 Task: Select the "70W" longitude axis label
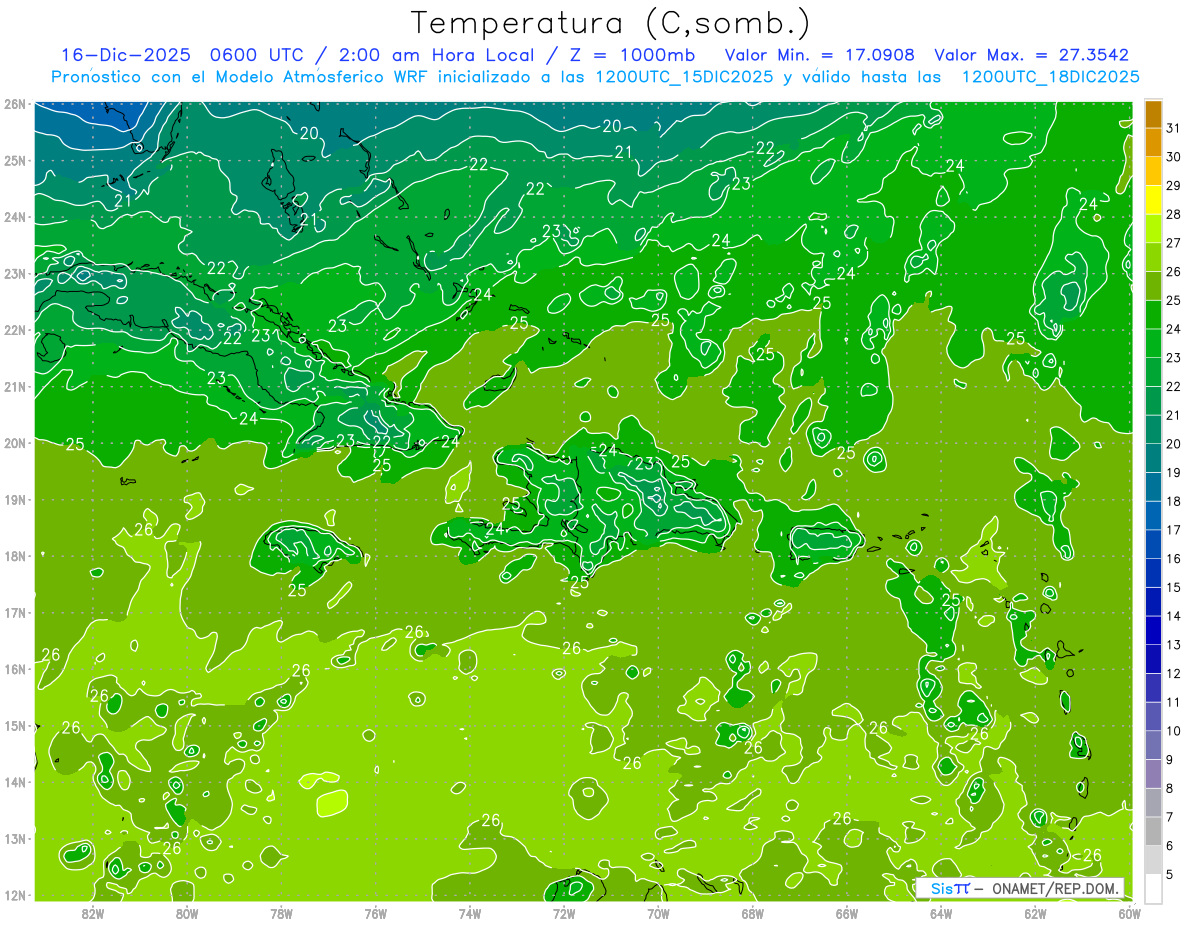[658, 913]
